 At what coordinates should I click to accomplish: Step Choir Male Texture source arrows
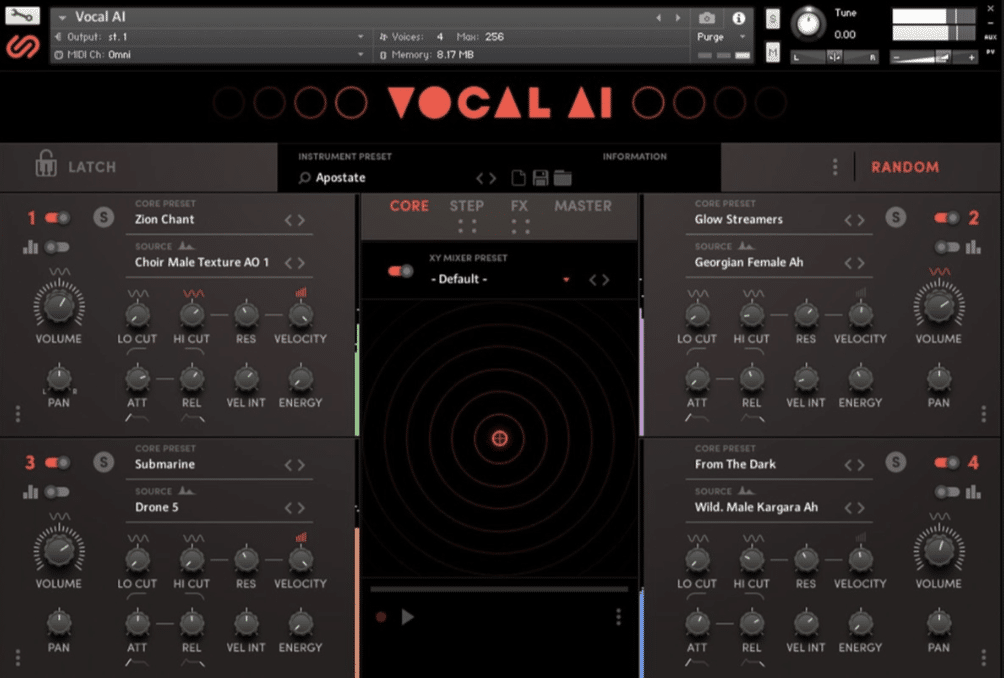295,262
